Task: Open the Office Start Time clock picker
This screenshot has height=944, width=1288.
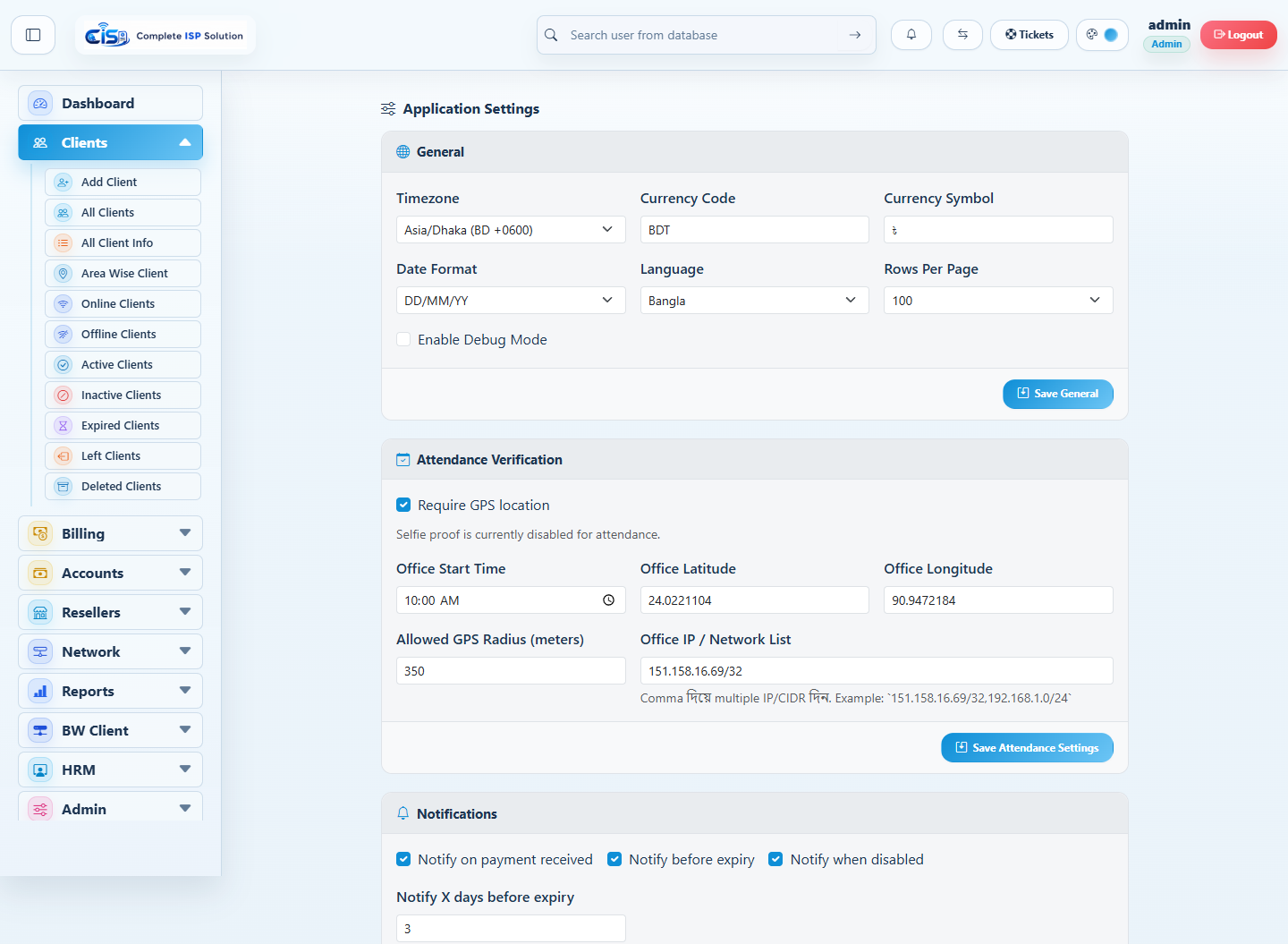Action: [x=608, y=600]
